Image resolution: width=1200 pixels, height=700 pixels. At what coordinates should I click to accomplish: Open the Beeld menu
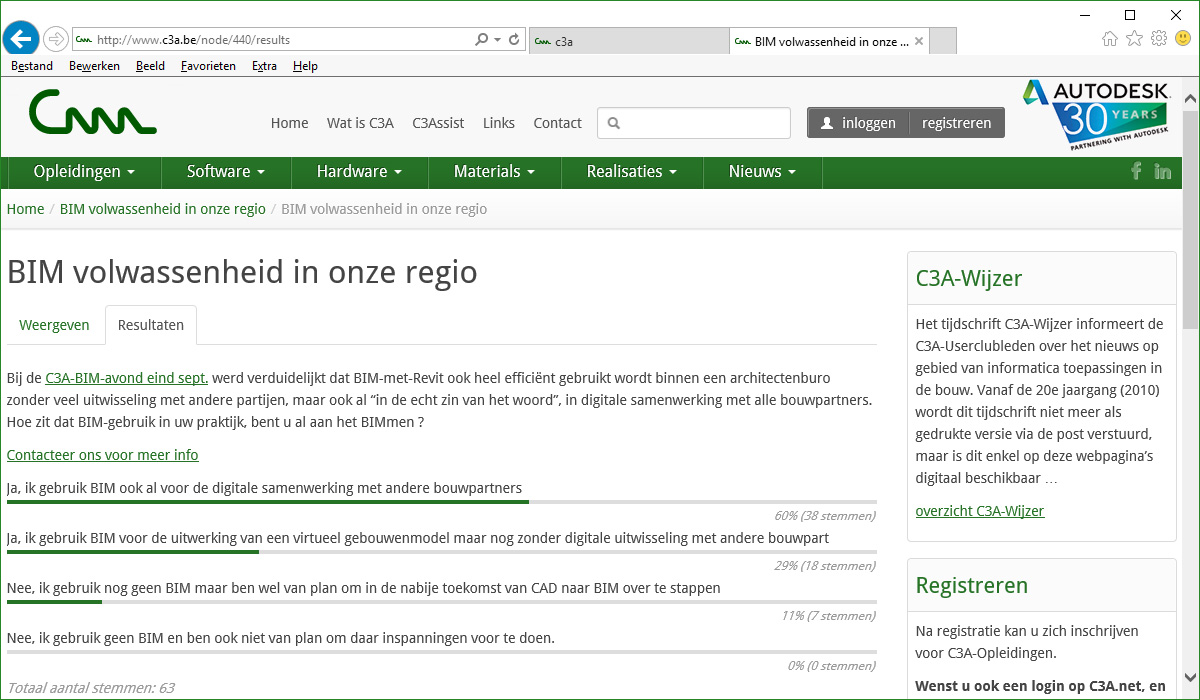pos(150,66)
